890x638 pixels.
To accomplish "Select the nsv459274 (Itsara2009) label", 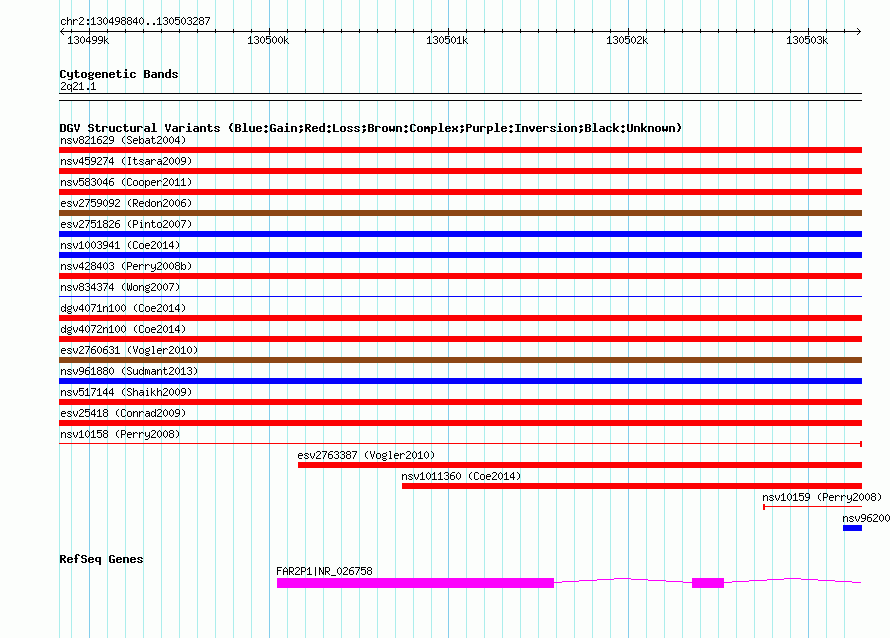I will 126,161.
